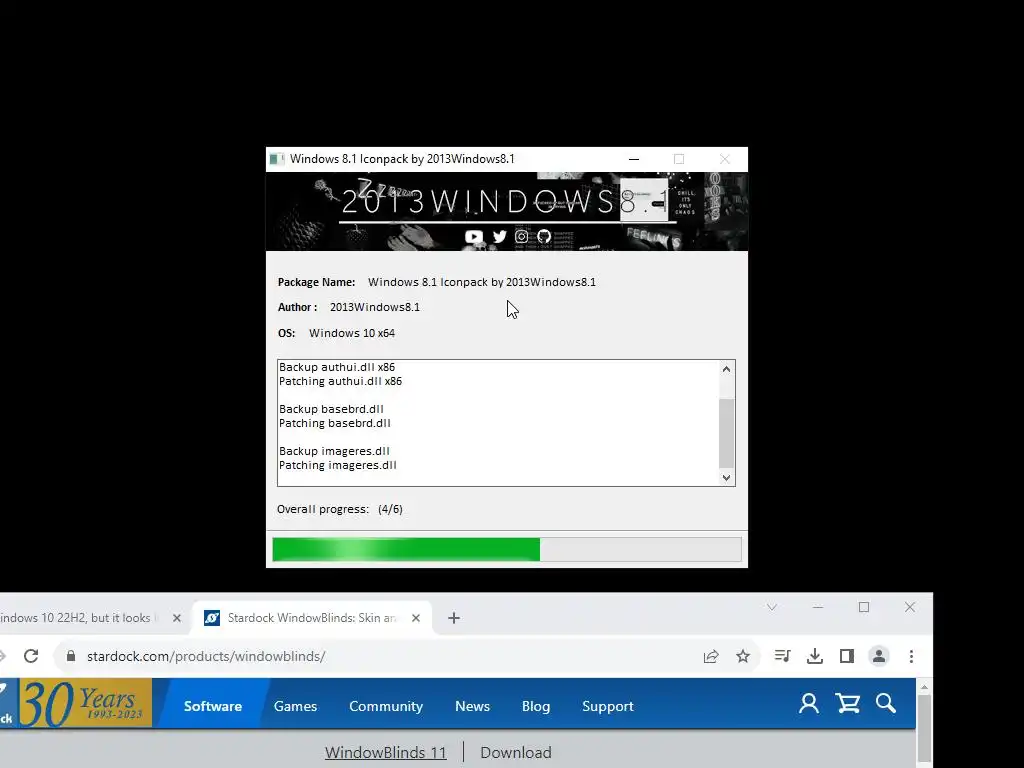The width and height of the screenshot is (1024, 768).
Task: Click the Stardock page scrollbar up arrow
Action: pos(924,687)
